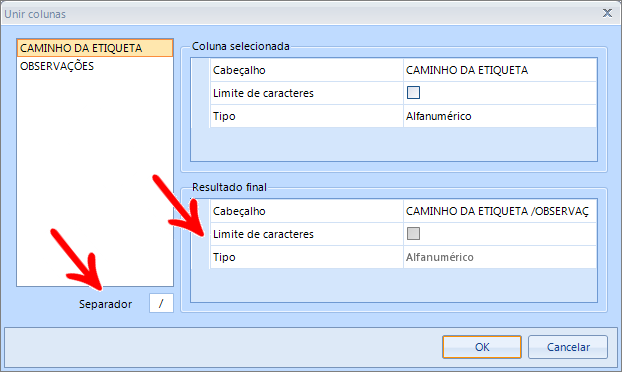Enable Limite de caracteres under Coluna selecionada
The image size is (622, 372).
pos(413,93)
